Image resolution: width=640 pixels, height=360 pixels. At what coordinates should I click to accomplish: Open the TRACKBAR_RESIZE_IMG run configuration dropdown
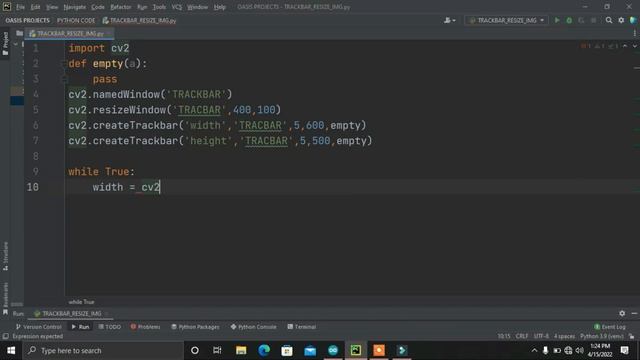(507, 20)
